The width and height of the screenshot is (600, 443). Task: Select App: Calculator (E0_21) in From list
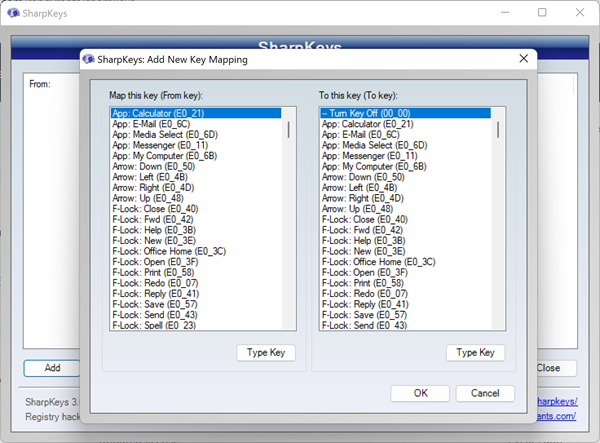pyautogui.click(x=196, y=113)
